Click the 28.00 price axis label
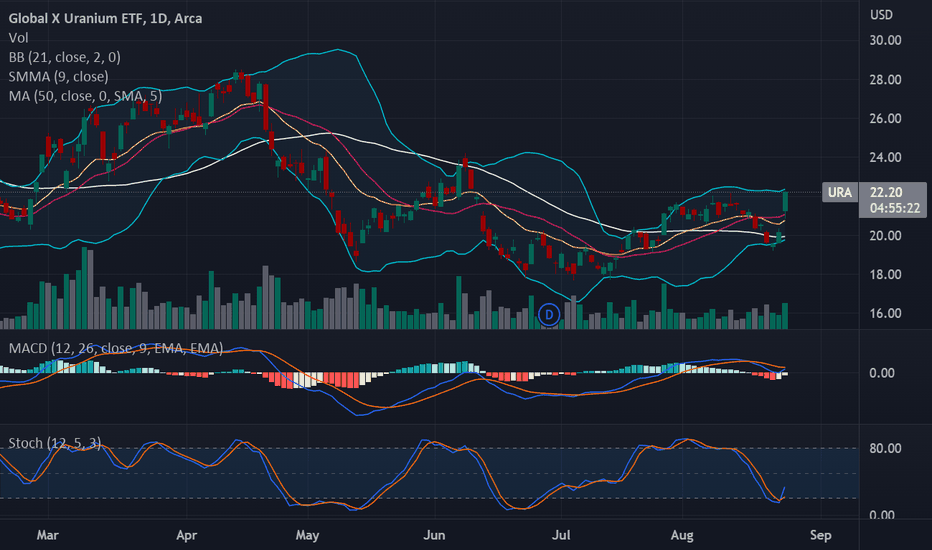This screenshot has width=932, height=550. pos(885,80)
